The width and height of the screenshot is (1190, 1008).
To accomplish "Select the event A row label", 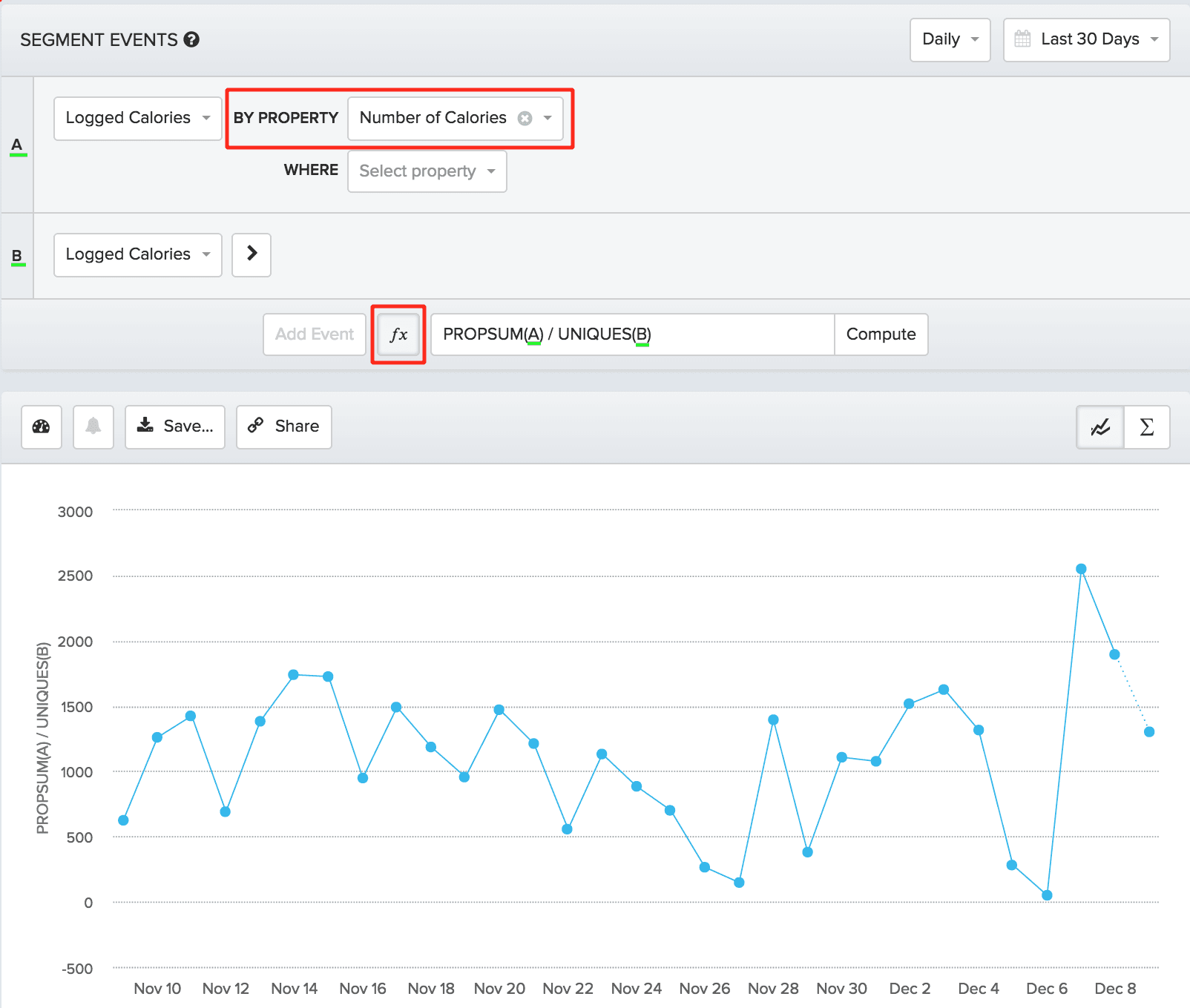I will point(17,145).
